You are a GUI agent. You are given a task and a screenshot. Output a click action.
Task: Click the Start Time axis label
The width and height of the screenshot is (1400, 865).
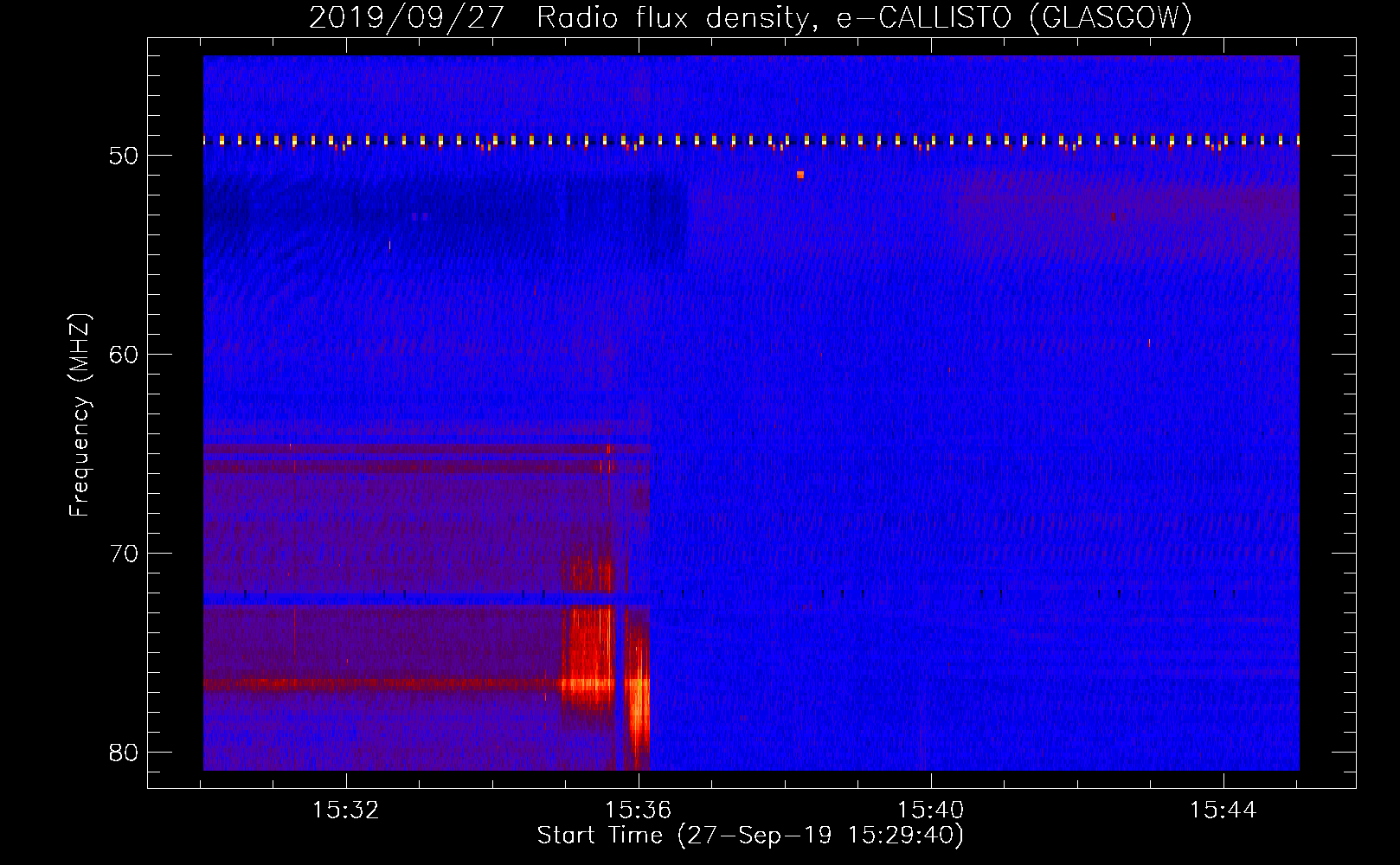[x=750, y=836]
